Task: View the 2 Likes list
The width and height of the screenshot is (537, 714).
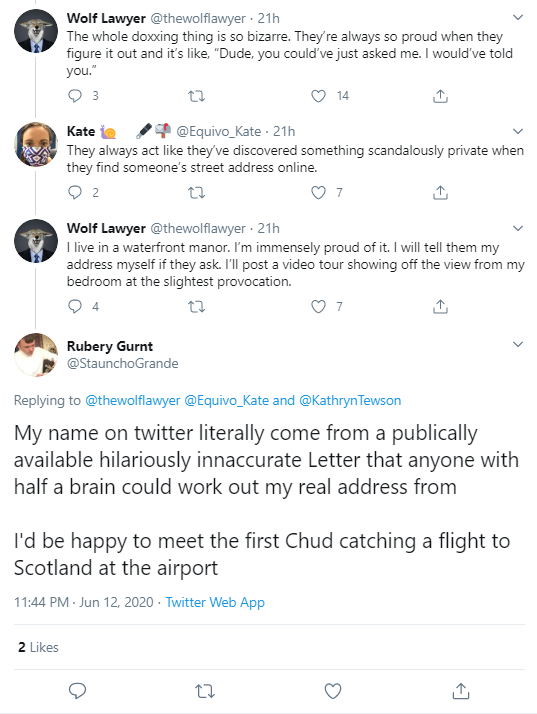Action: click(38, 647)
